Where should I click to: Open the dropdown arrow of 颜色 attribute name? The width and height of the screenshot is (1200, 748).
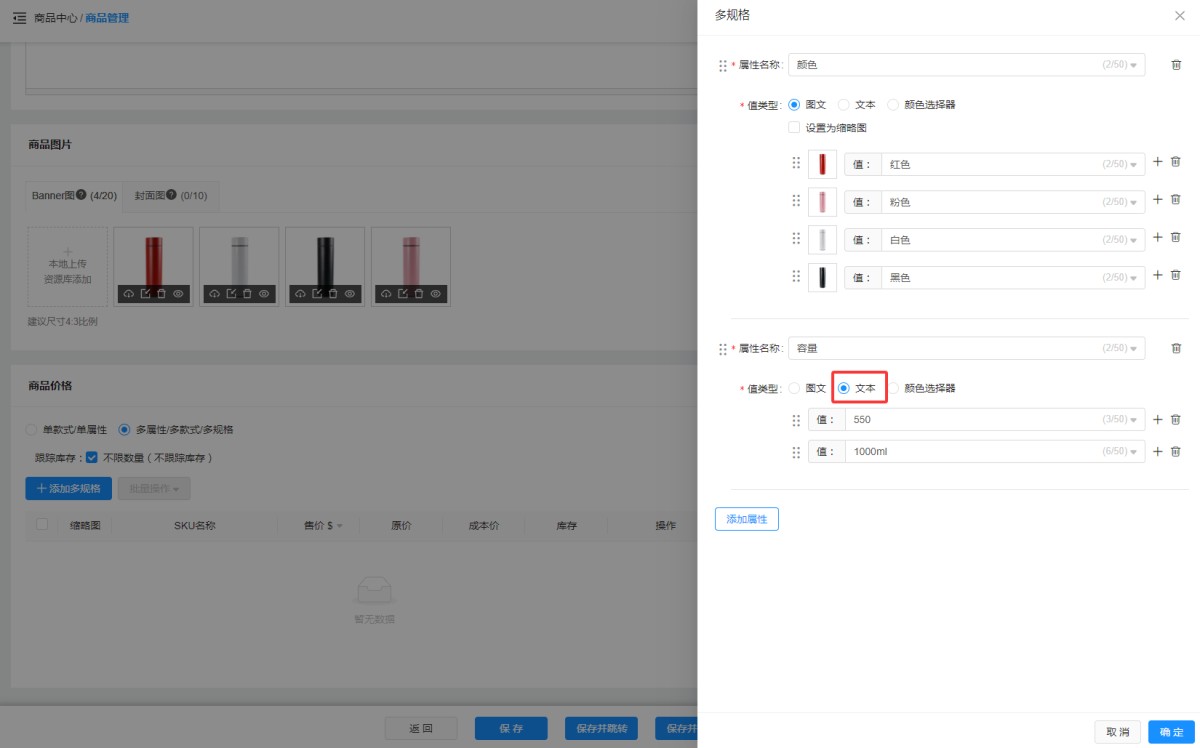click(x=1134, y=65)
